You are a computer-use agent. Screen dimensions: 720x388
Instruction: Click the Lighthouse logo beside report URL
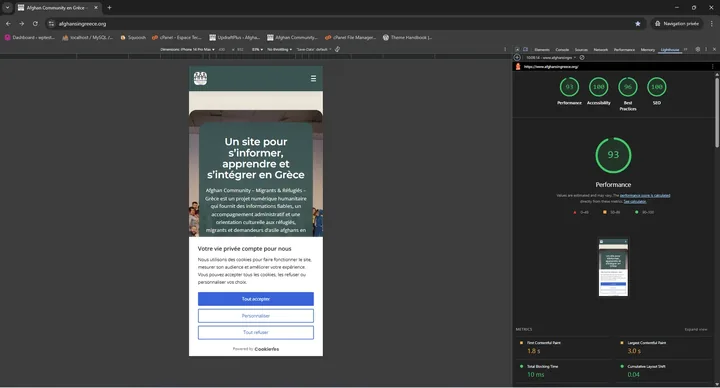(518, 67)
